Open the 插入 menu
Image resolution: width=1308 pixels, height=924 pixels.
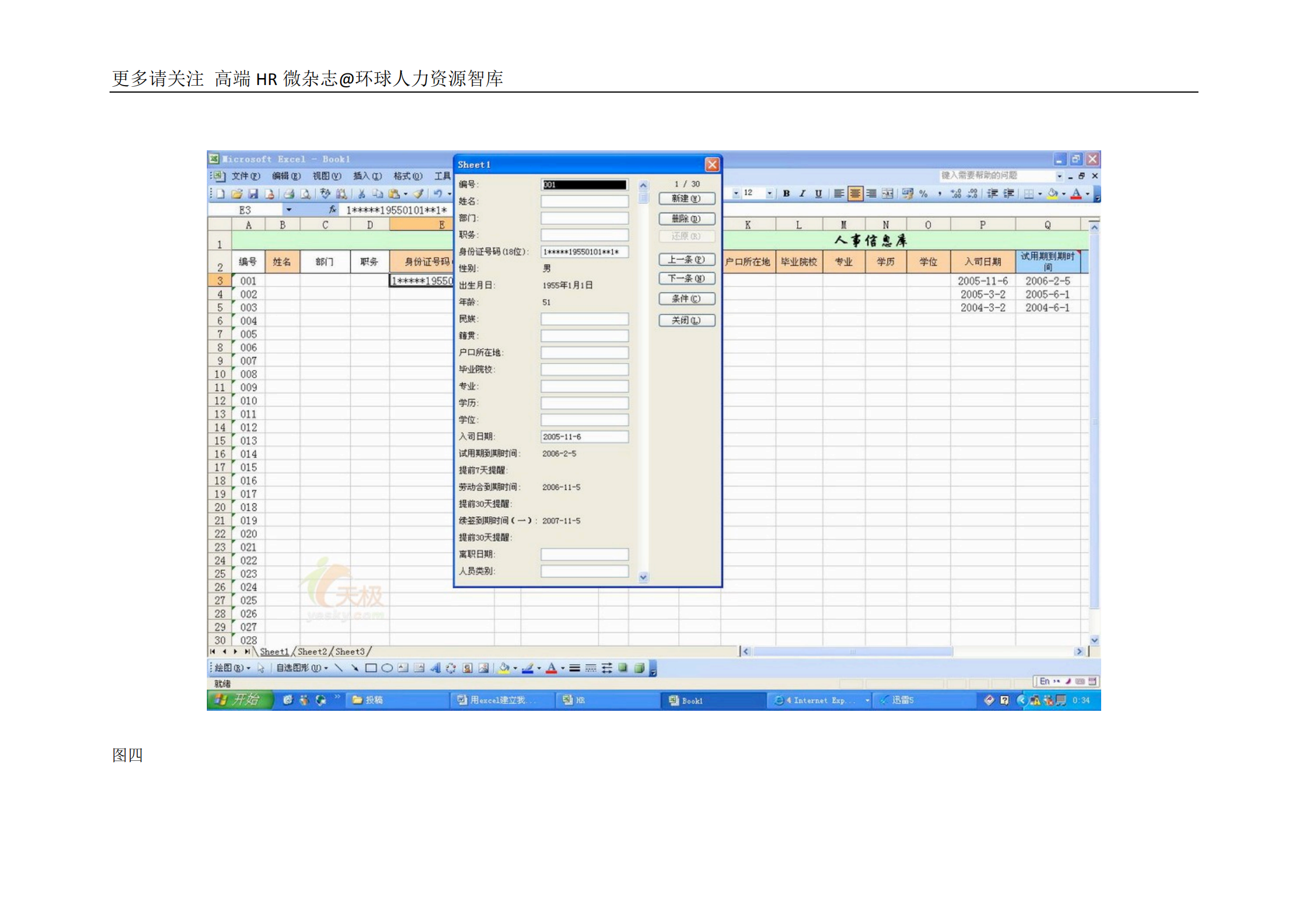pyautogui.click(x=367, y=176)
